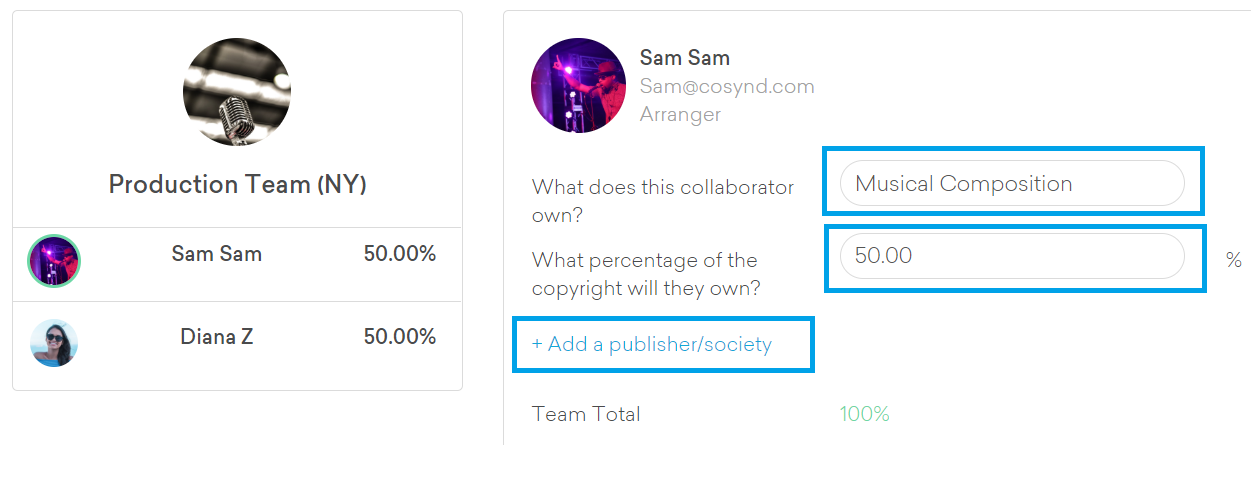Focus the copyright percentage field showing 50.00

[1011, 256]
